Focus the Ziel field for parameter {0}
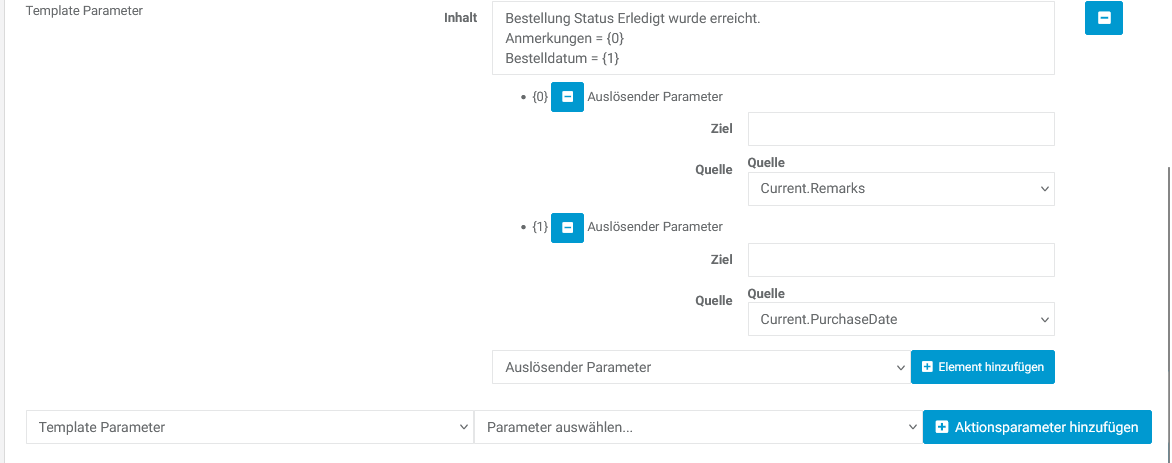 901,129
